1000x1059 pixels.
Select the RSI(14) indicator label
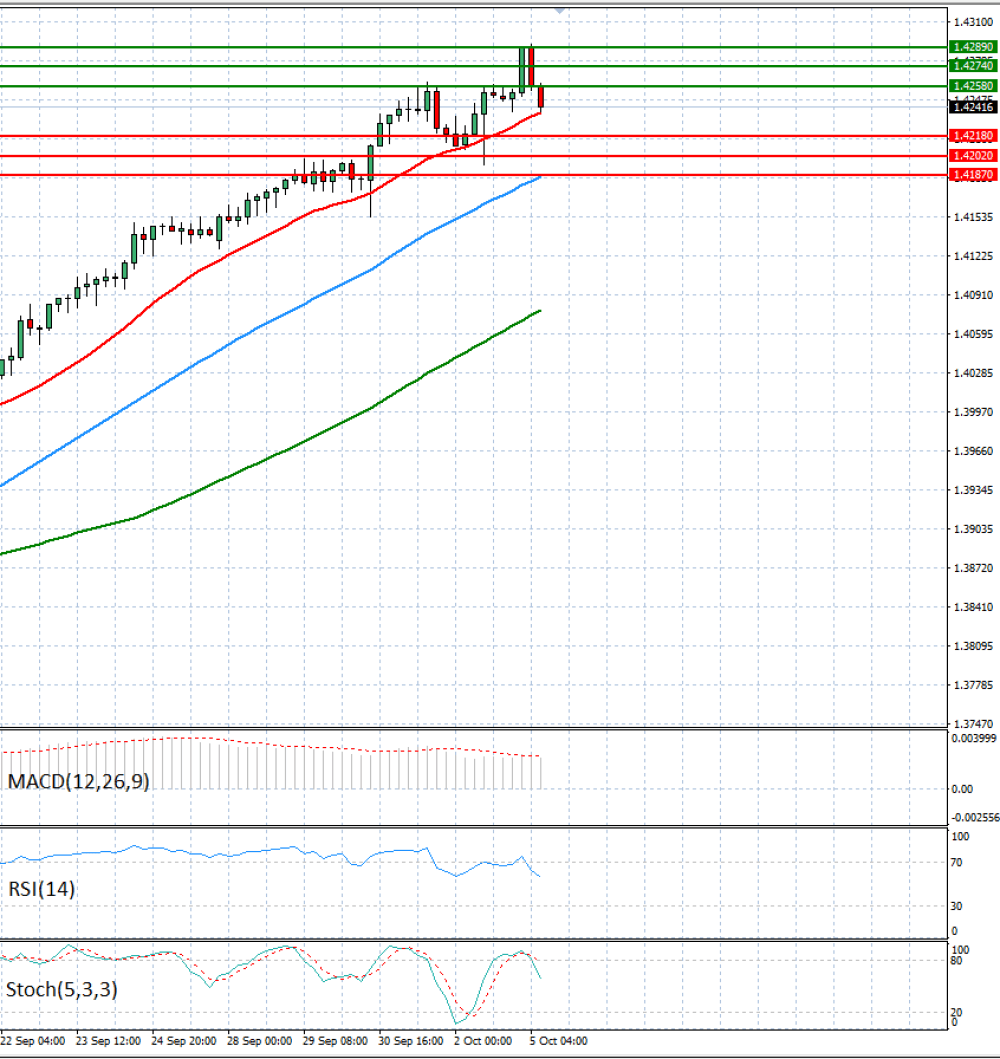pyautogui.click(x=41, y=889)
